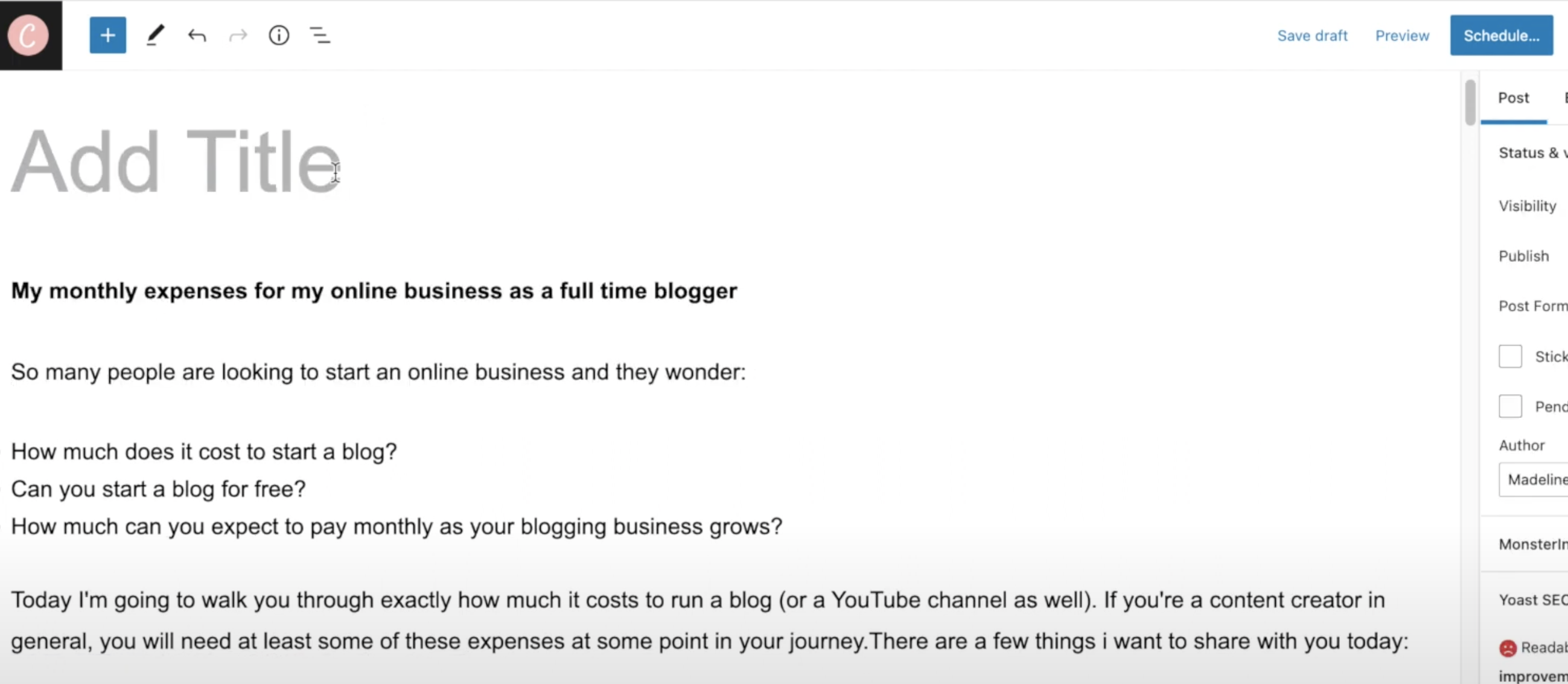This screenshot has height=684, width=1568.
Task: Expand the Status & visibility panel
Action: 1533,153
